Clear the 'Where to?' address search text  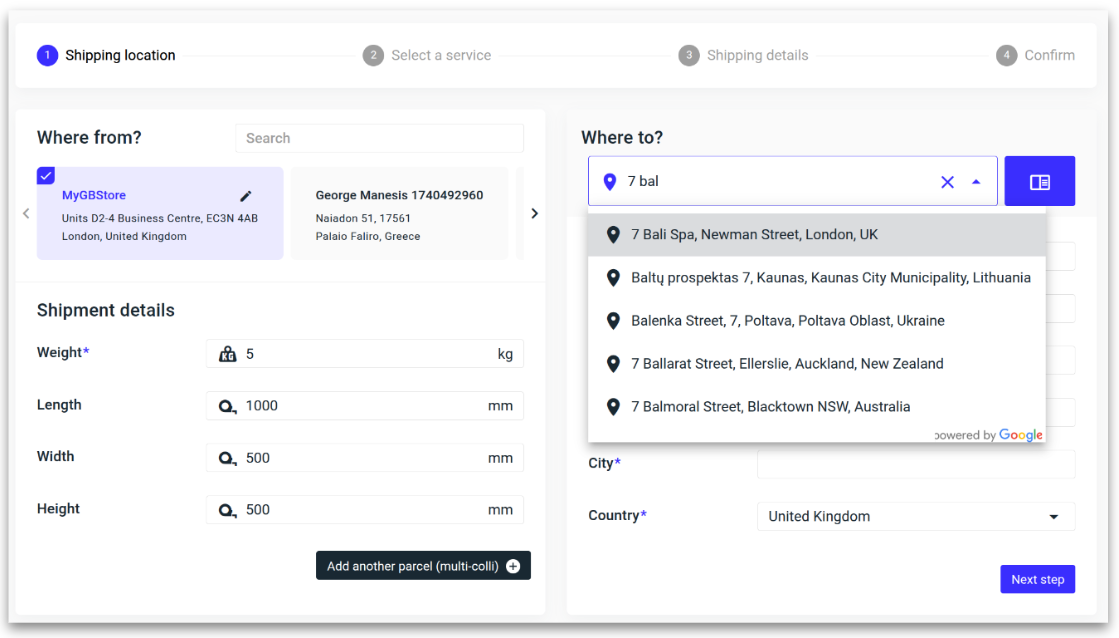pos(947,182)
